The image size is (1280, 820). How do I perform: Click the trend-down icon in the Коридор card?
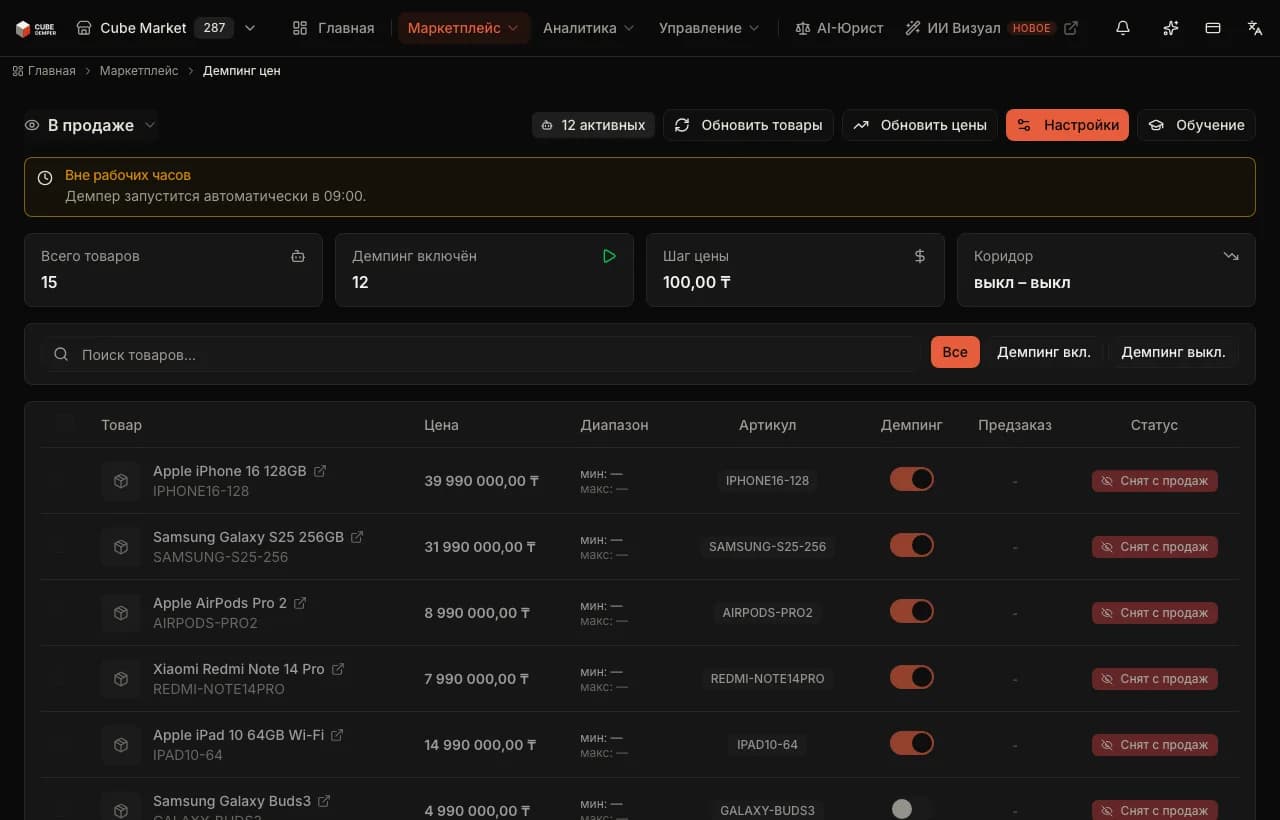[1231, 256]
